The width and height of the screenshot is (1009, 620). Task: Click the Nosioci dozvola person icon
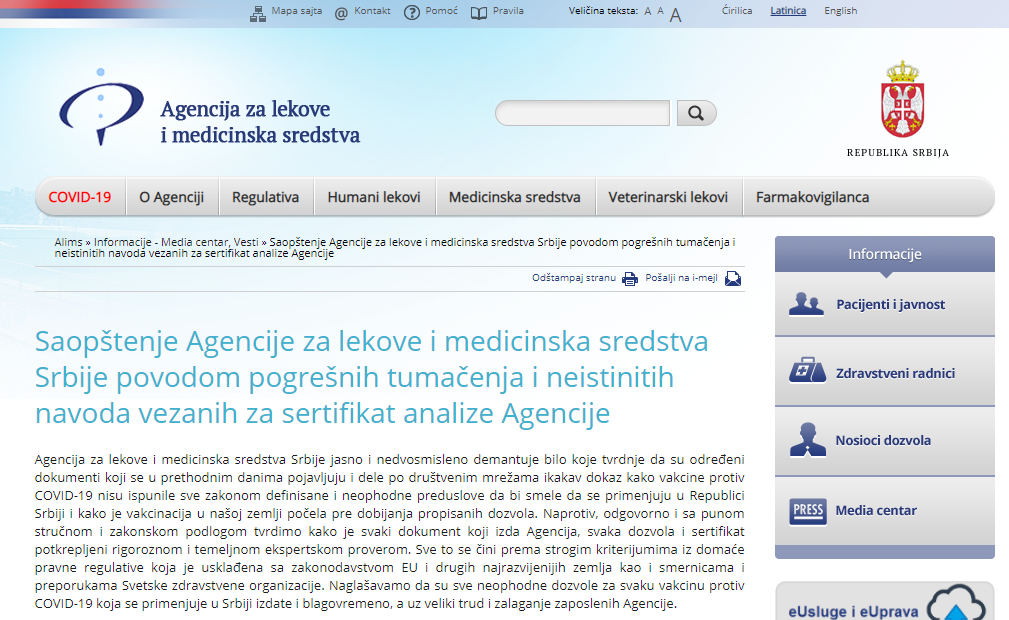click(808, 440)
